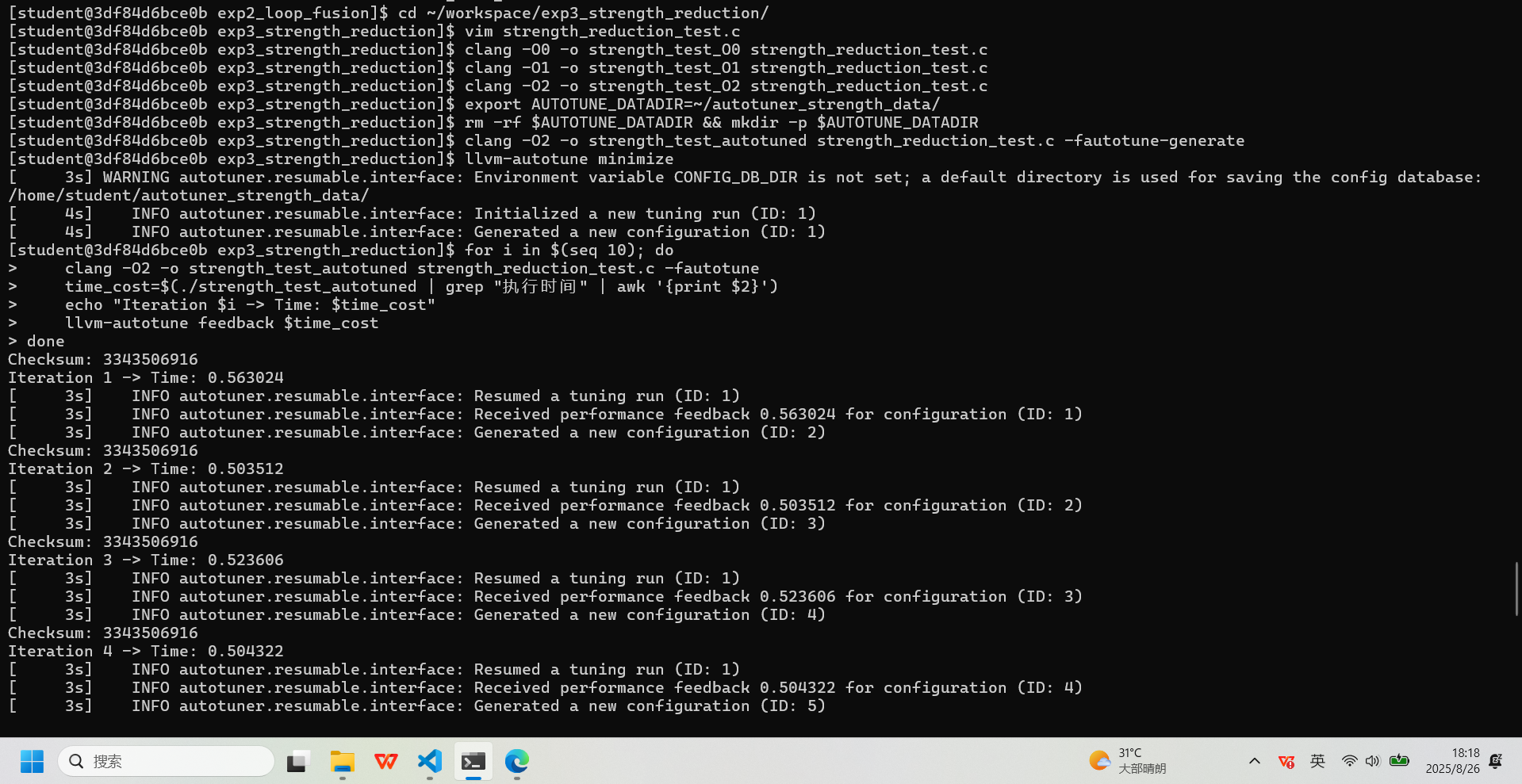Launch WPS Office from the taskbar
This screenshot has width=1522, height=784.
pos(386,762)
